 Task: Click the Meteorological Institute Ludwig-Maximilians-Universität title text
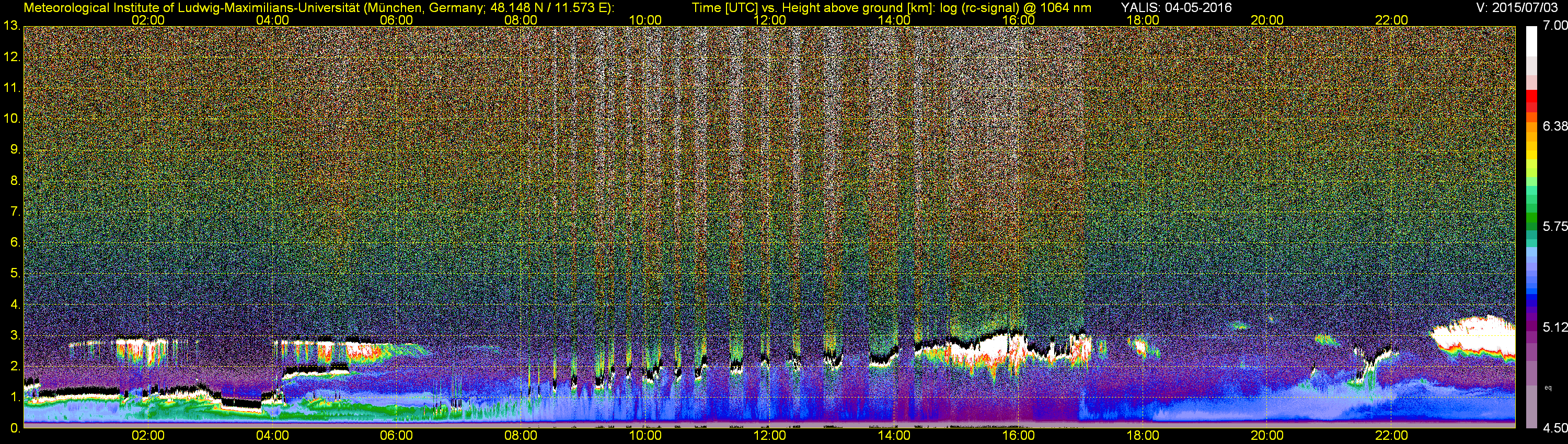click(318, 7)
